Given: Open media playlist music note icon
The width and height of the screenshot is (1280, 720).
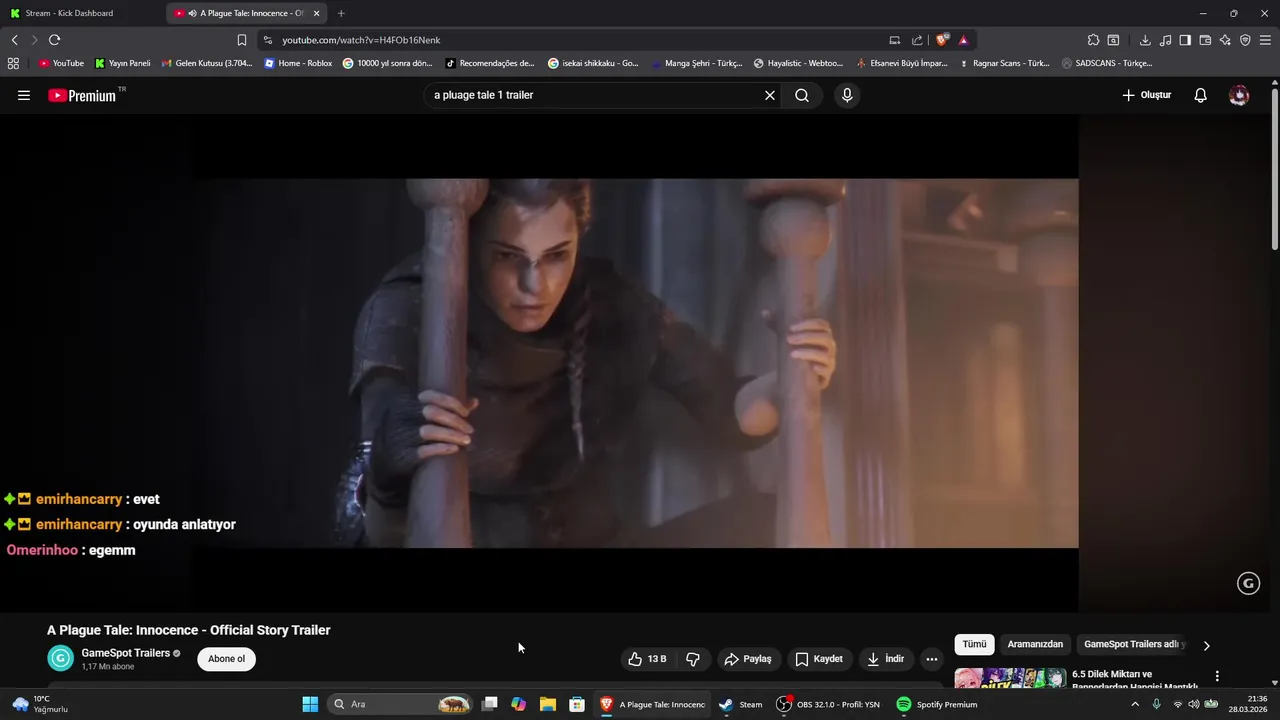Looking at the screenshot, I should click(x=1166, y=40).
